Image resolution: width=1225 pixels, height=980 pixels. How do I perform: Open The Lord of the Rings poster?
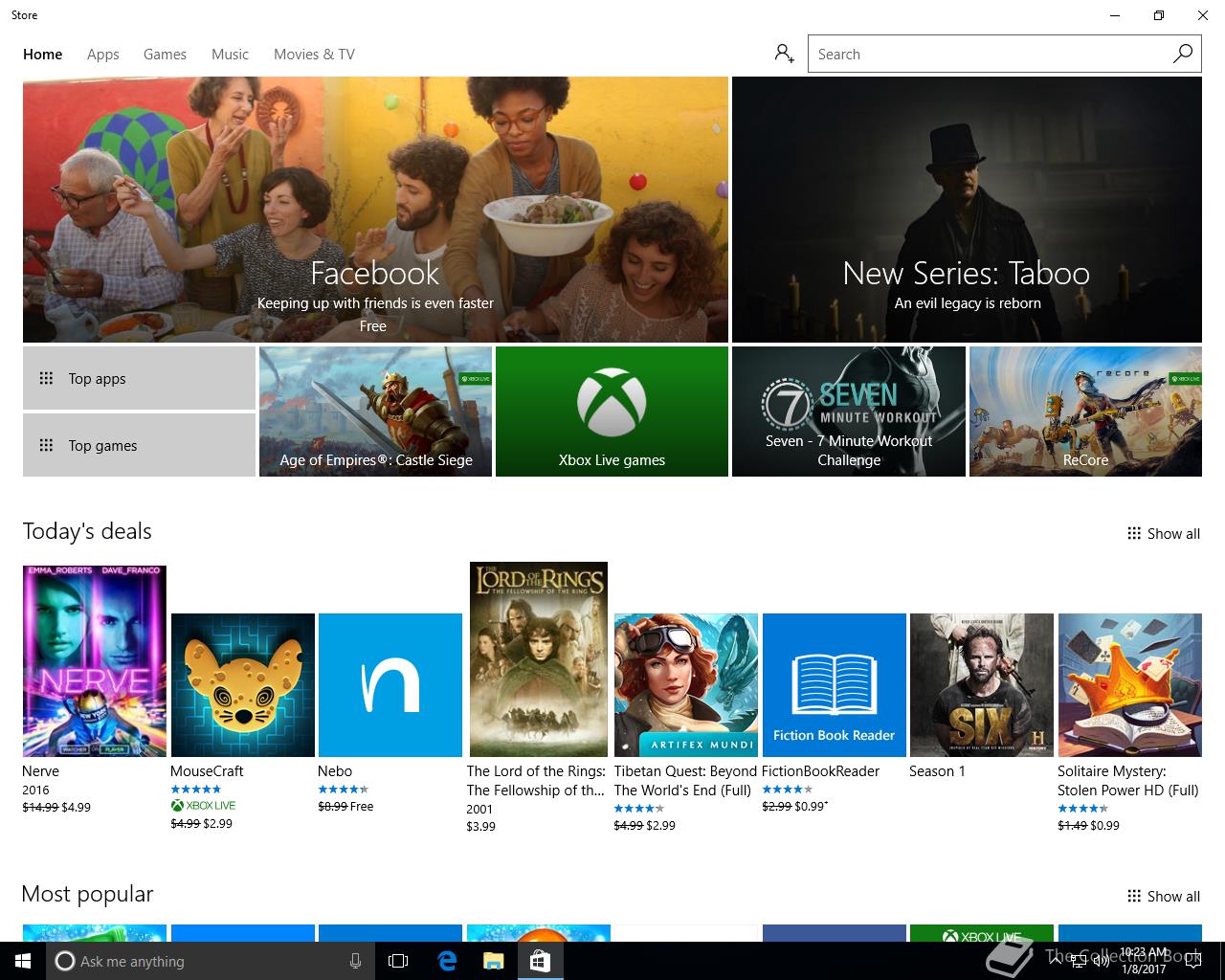pos(538,659)
